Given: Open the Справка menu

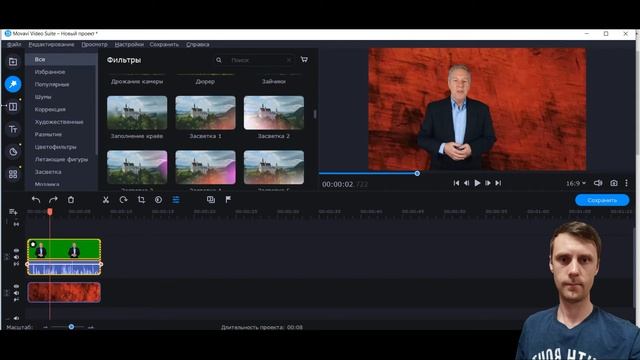Looking at the screenshot, I should 198,44.
